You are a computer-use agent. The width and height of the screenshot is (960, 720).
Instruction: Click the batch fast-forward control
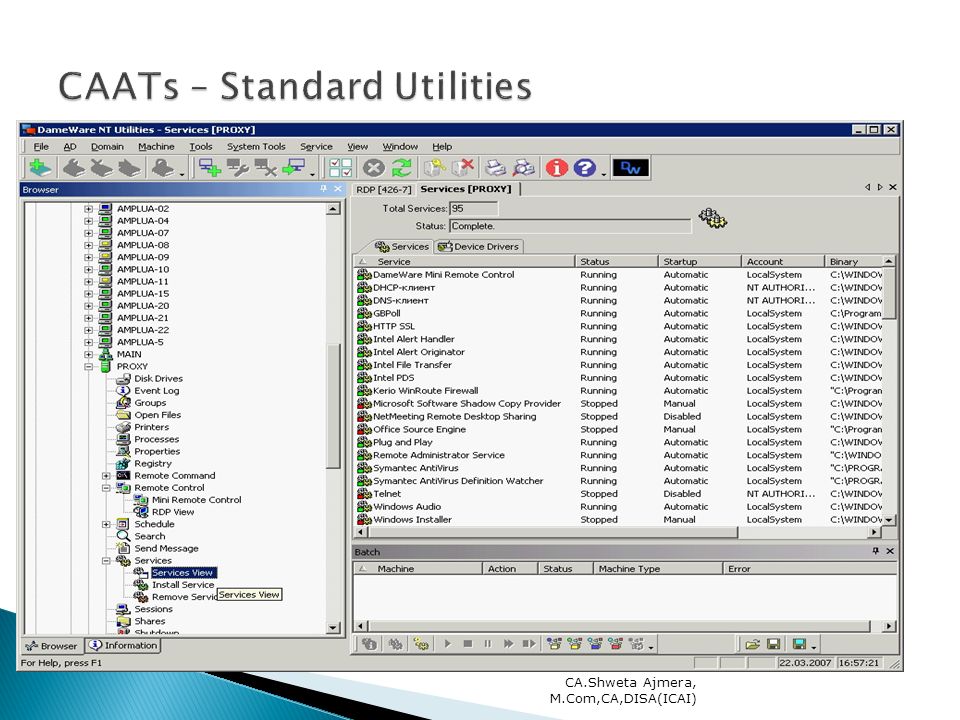508,644
